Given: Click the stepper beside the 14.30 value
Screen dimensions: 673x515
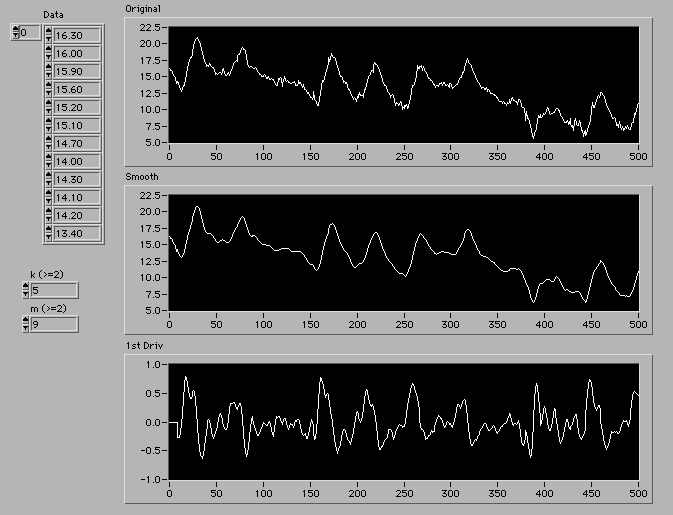Looking at the screenshot, I should (49, 179).
